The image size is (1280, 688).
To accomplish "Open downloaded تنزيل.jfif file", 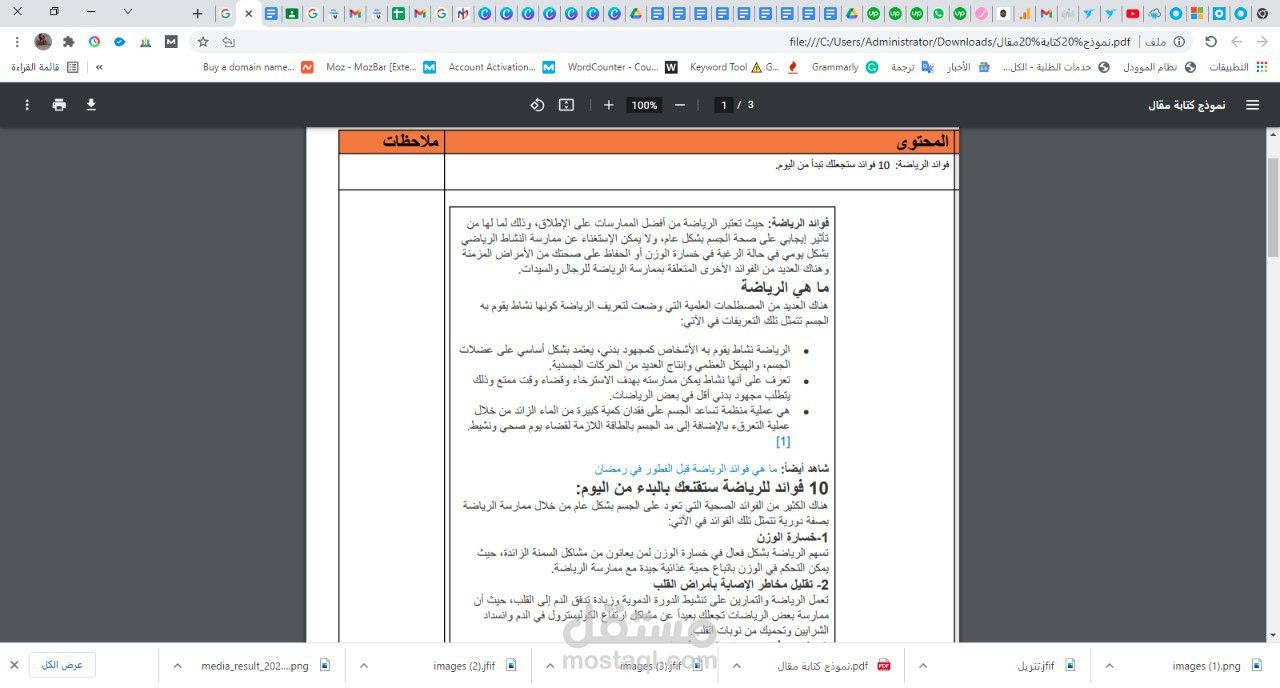I will point(1046,665).
